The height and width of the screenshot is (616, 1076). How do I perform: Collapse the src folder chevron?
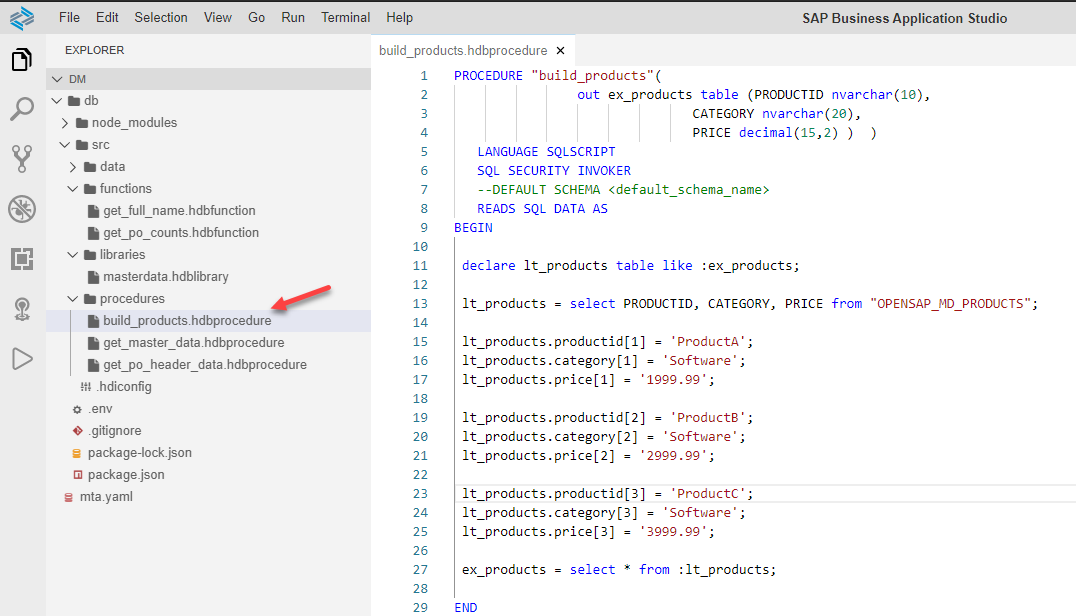[x=65, y=145]
